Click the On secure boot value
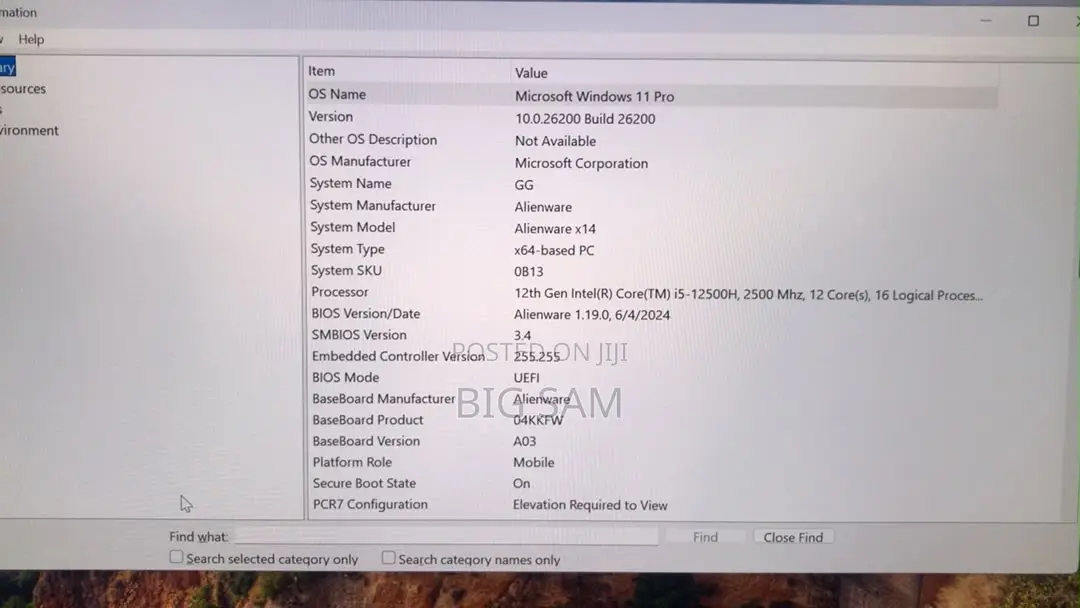Screen dimensions: 1080x608 (521, 484)
